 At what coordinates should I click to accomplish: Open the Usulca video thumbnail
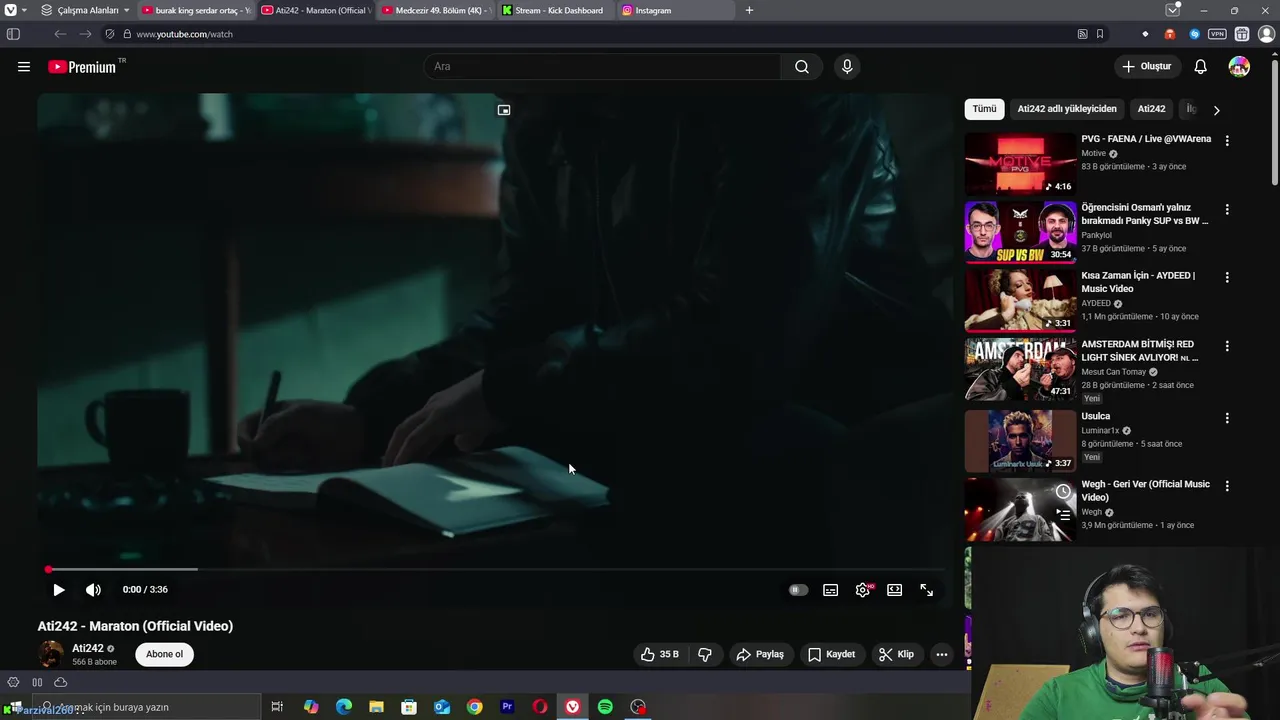pos(1020,440)
